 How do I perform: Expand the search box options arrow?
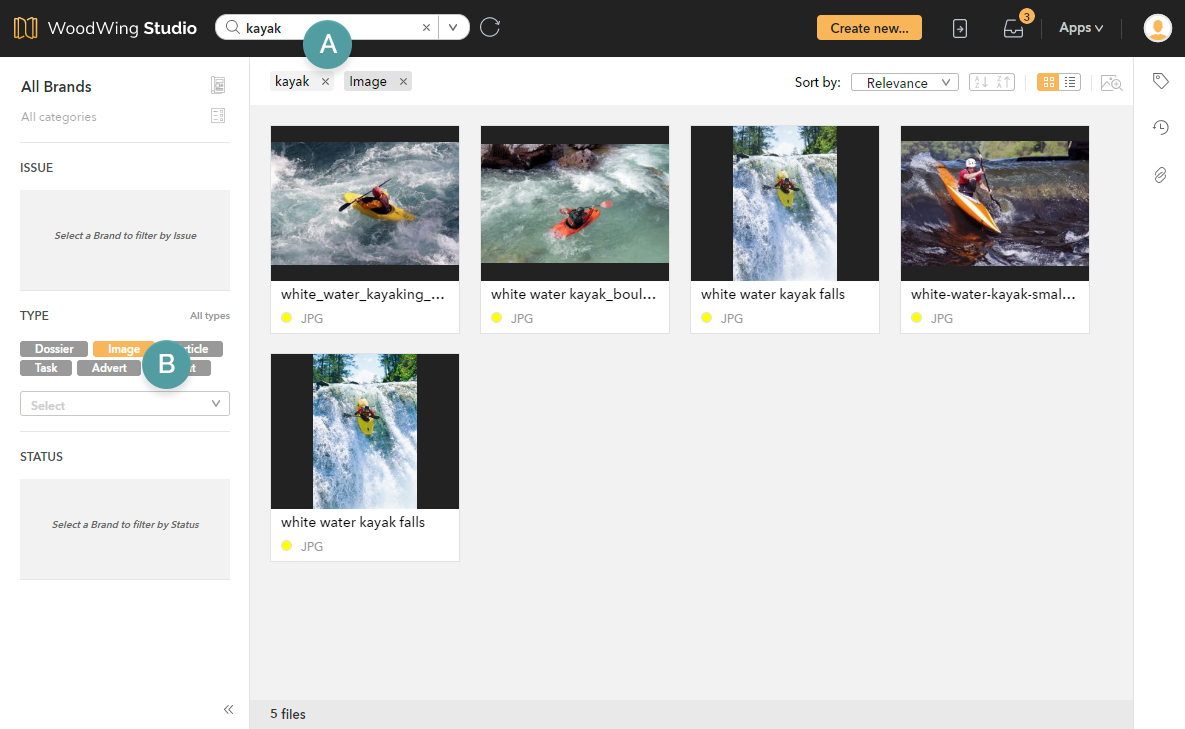[453, 28]
